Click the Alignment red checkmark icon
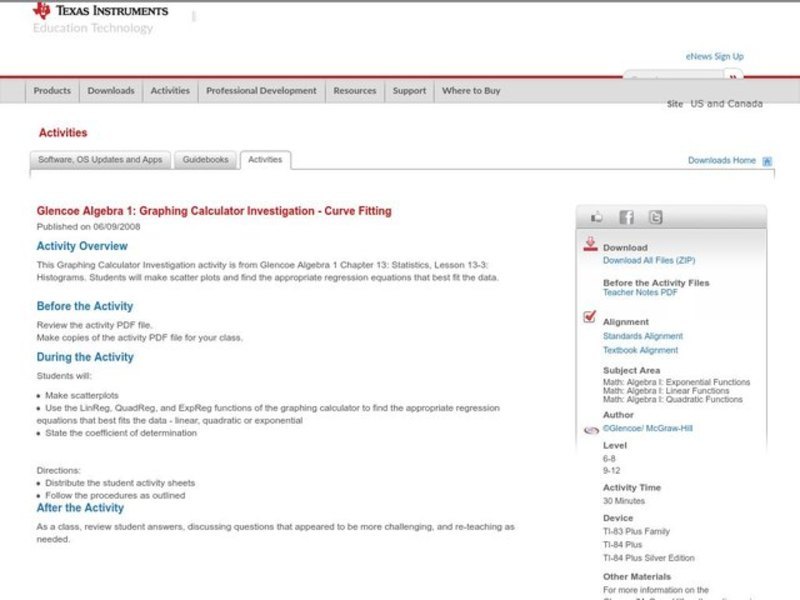This screenshot has height=600, width=800. click(590, 318)
